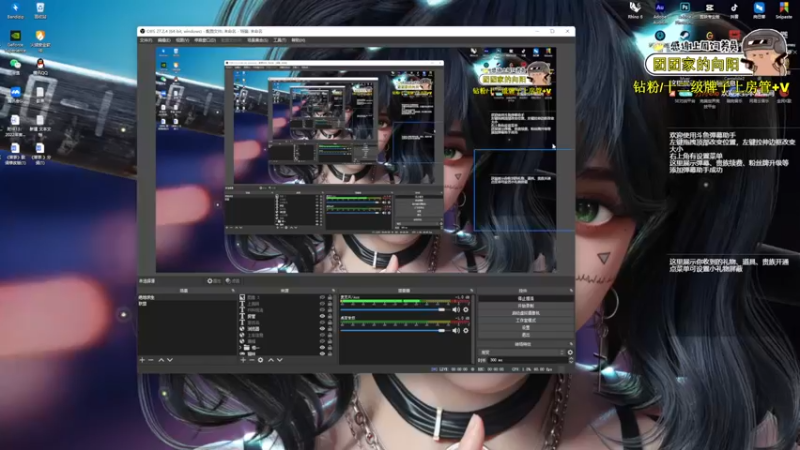The image size is (800, 450).
Task: Click the 开始录制 start recording button
Action: [x=526, y=306]
